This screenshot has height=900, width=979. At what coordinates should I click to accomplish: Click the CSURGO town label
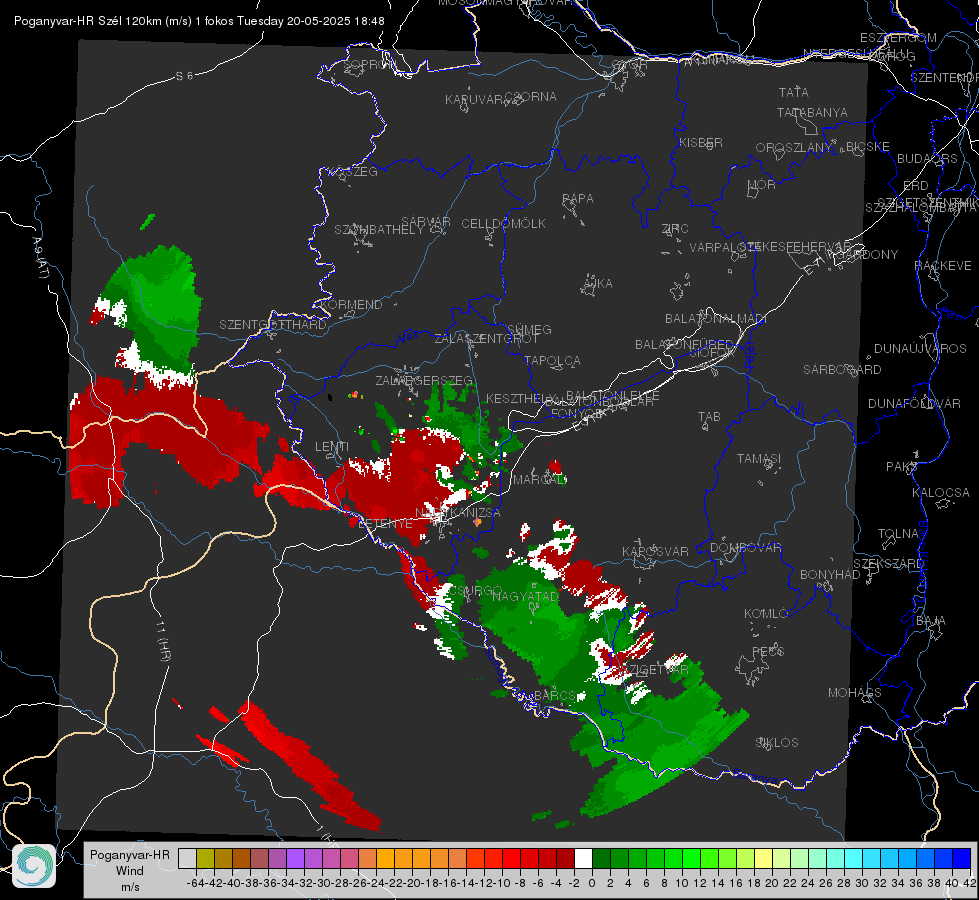pyautogui.click(x=477, y=591)
